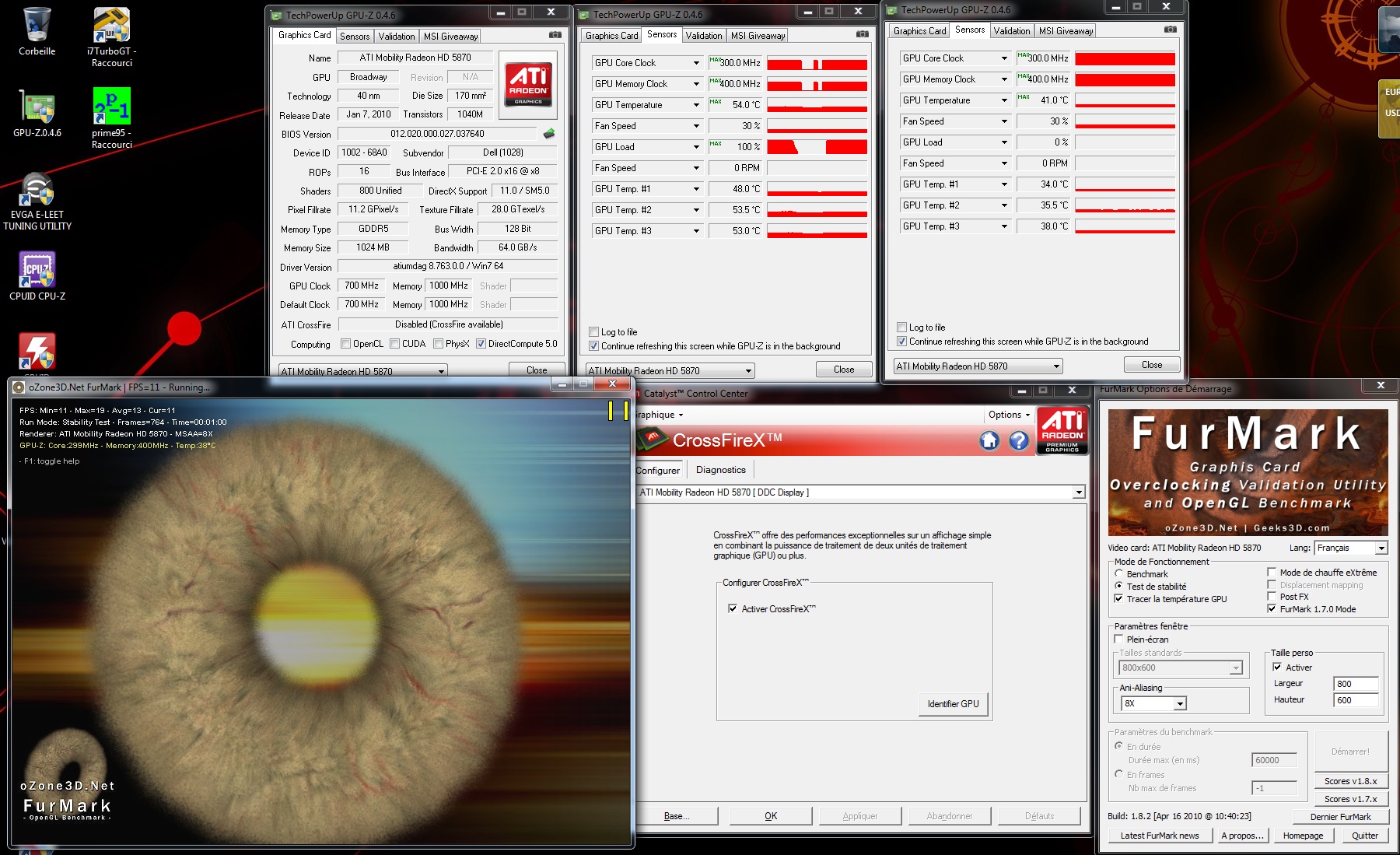
Task: Click GPU Temperature graph in middle GPU-Z
Action: (817, 105)
